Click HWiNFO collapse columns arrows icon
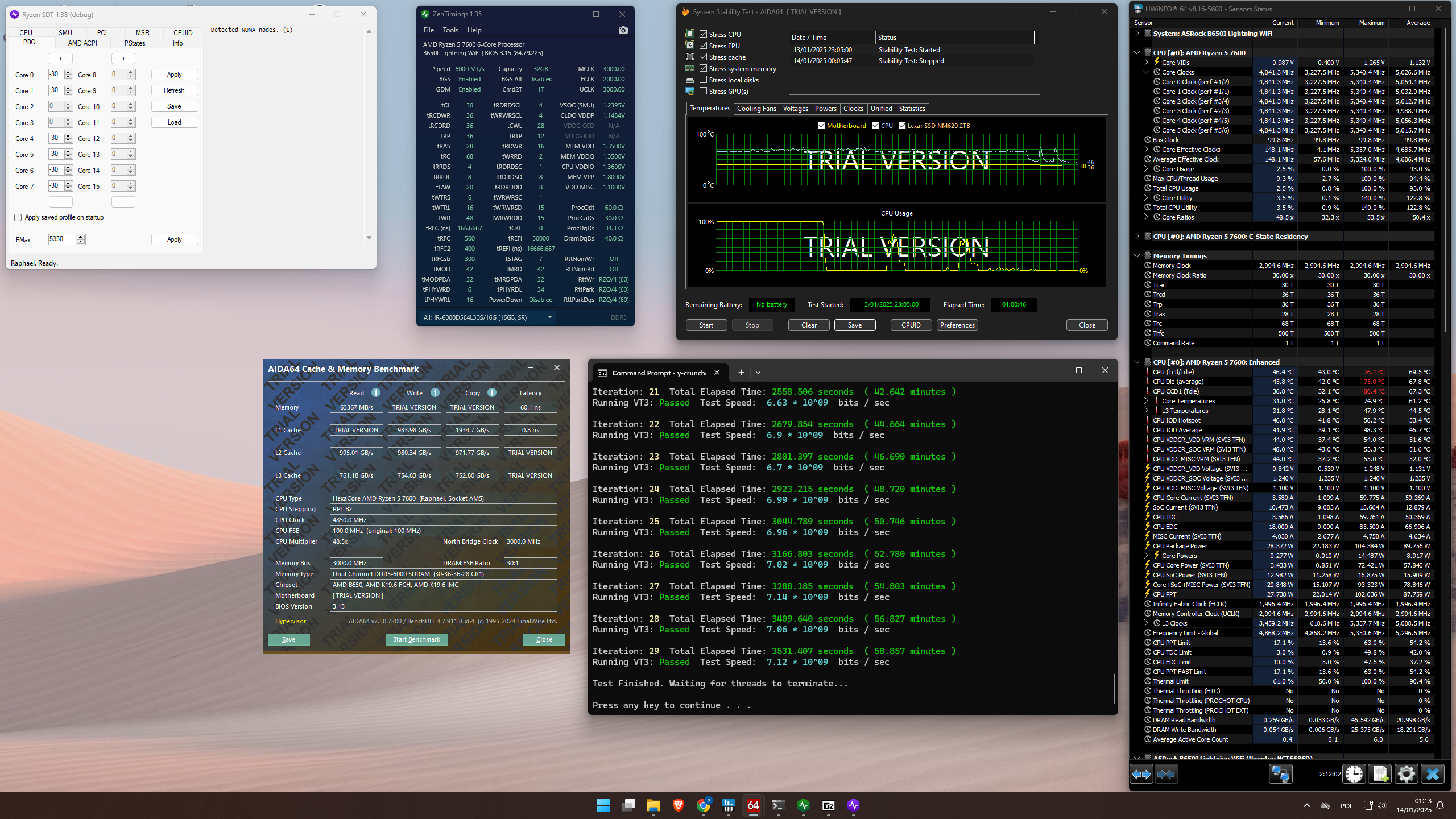 click(x=1166, y=774)
